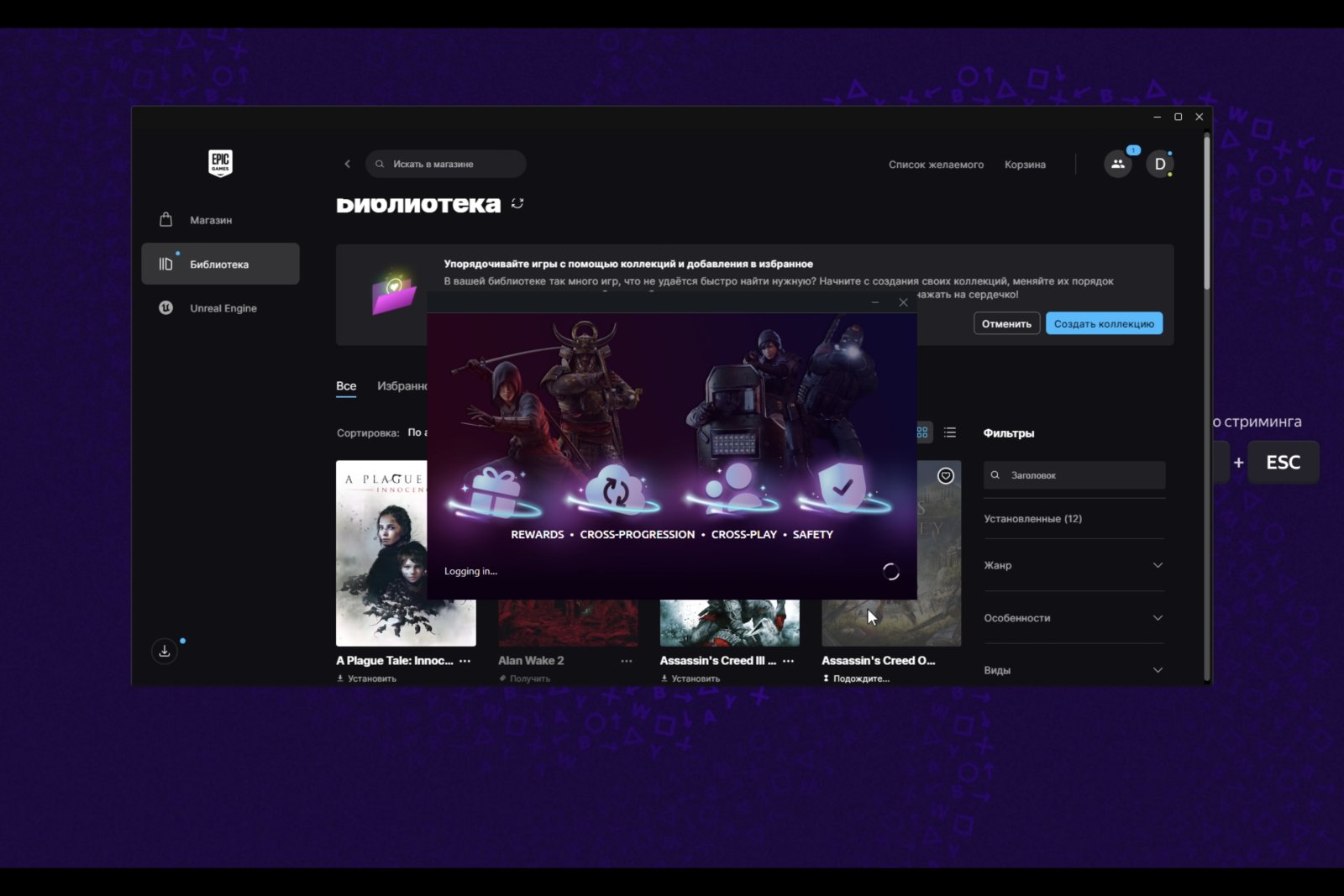The image size is (1344, 896).
Task: Click the Отменить button
Action: pyautogui.click(x=1006, y=323)
